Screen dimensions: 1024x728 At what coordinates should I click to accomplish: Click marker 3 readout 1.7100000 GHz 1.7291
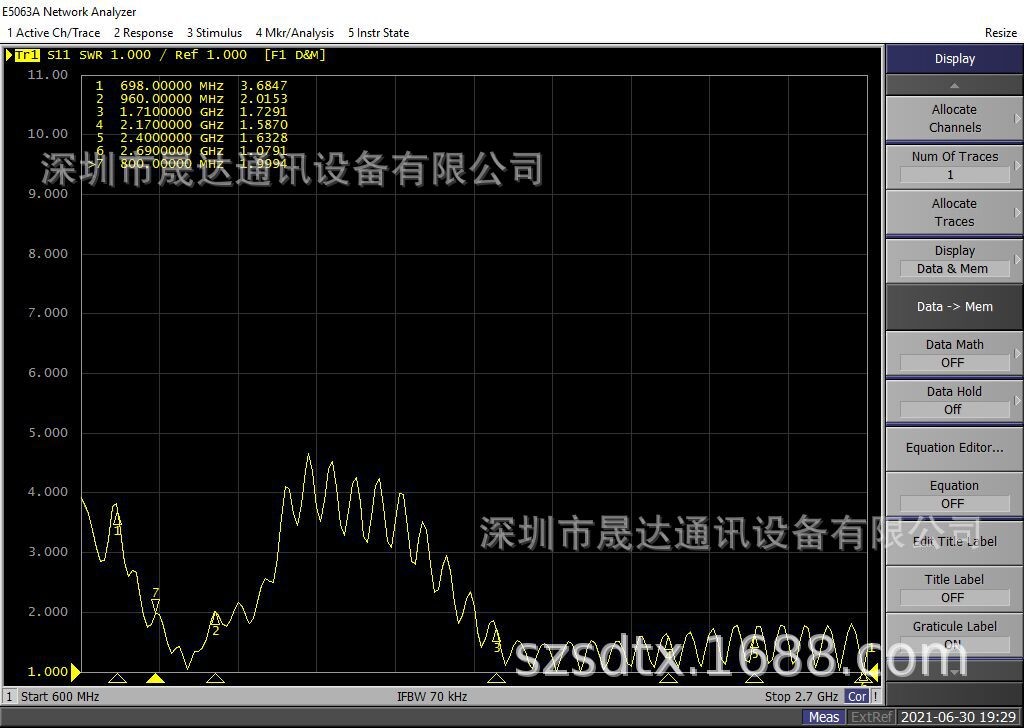click(191, 112)
